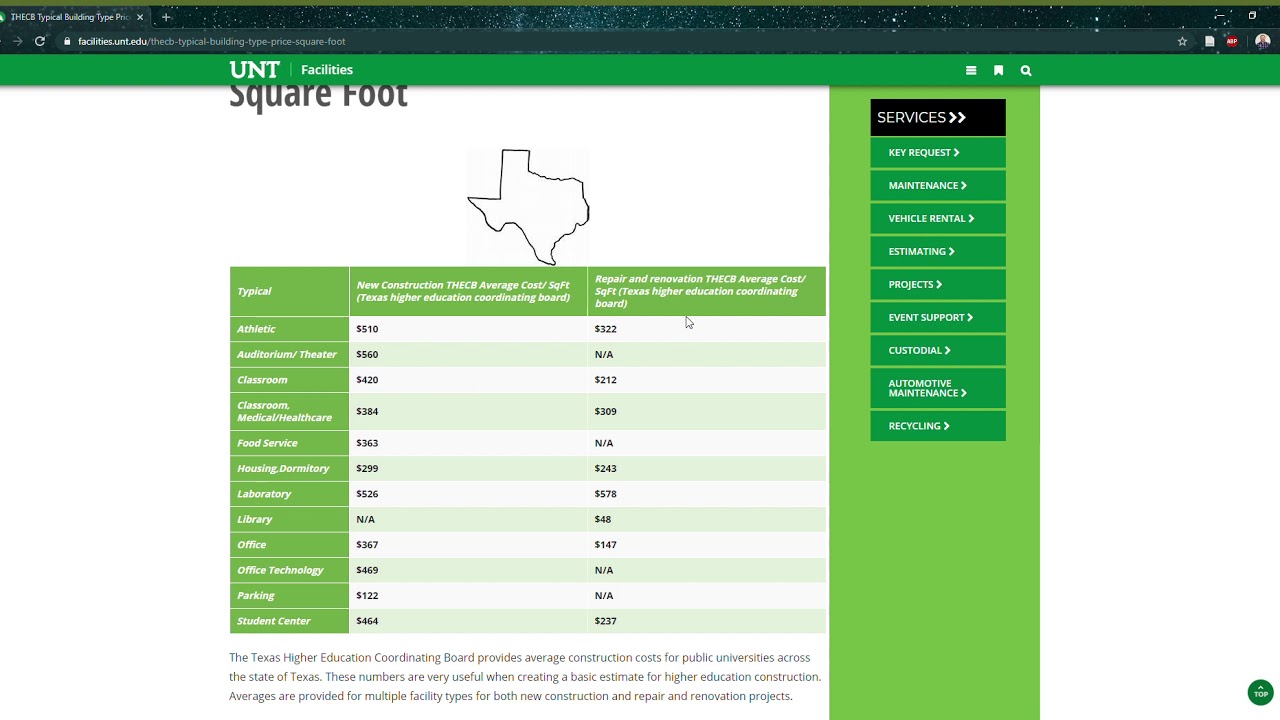Go to ESTIMATING service
This screenshot has width=1280, height=720.
pos(938,251)
